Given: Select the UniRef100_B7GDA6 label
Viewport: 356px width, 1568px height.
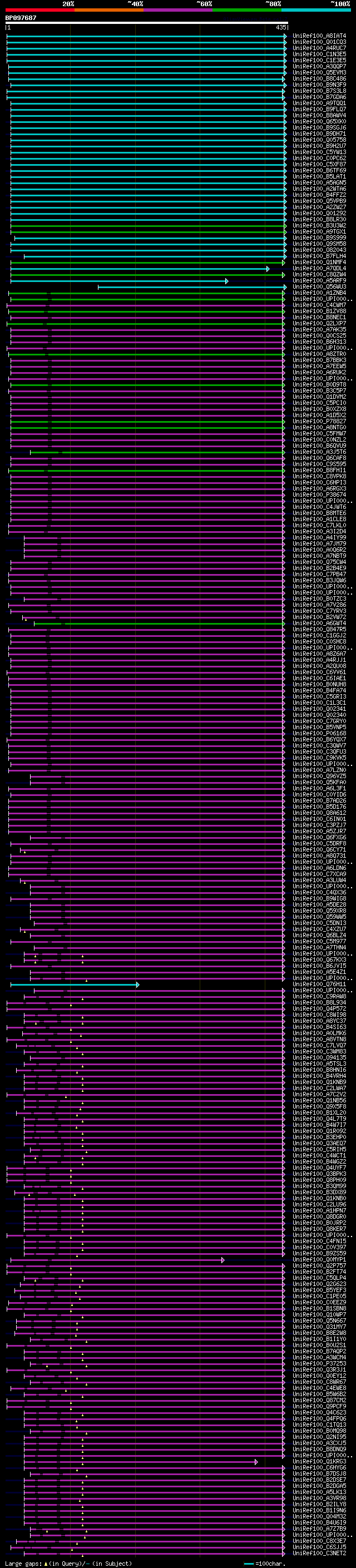Looking at the screenshot, I should (319, 97).
